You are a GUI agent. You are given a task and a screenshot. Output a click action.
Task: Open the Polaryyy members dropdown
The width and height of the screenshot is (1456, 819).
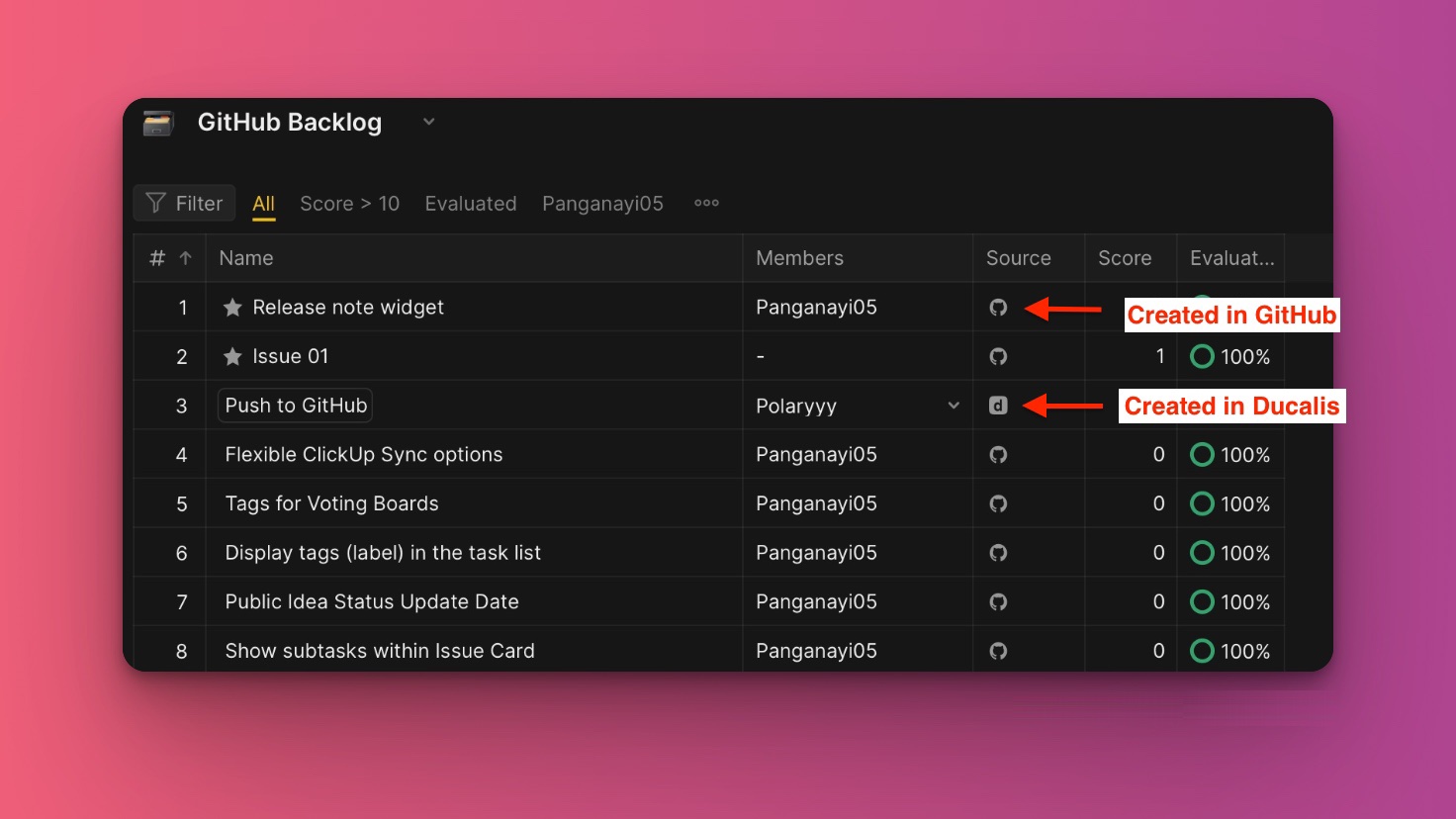(953, 405)
